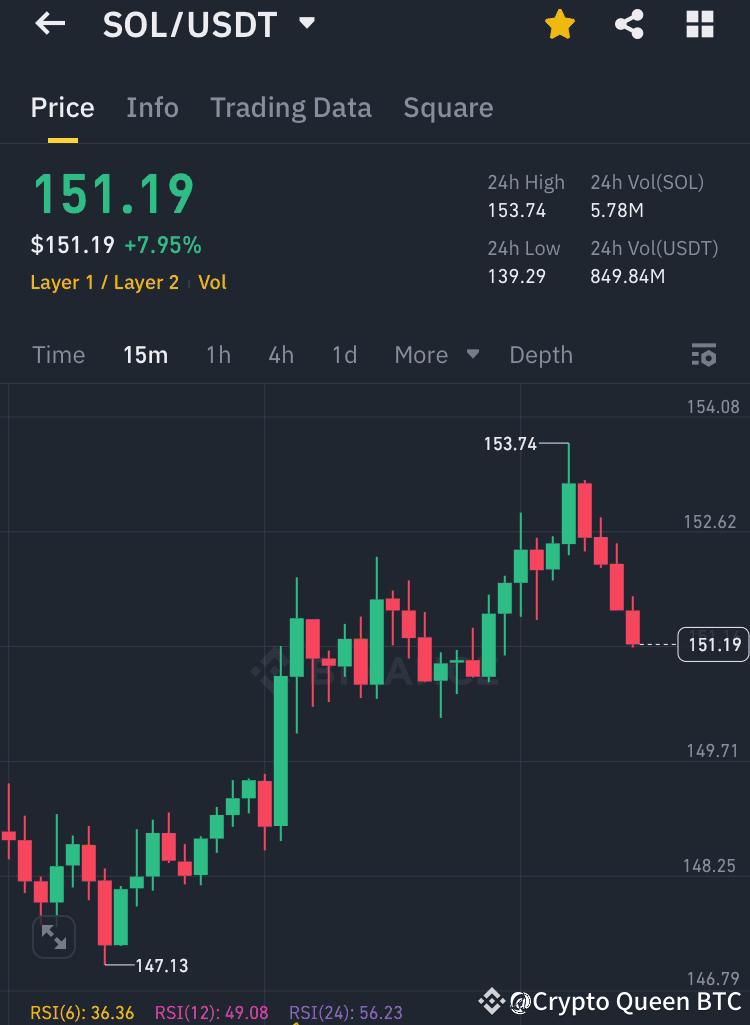Select the Depth chart view
The image size is (750, 1025).
[x=540, y=355]
